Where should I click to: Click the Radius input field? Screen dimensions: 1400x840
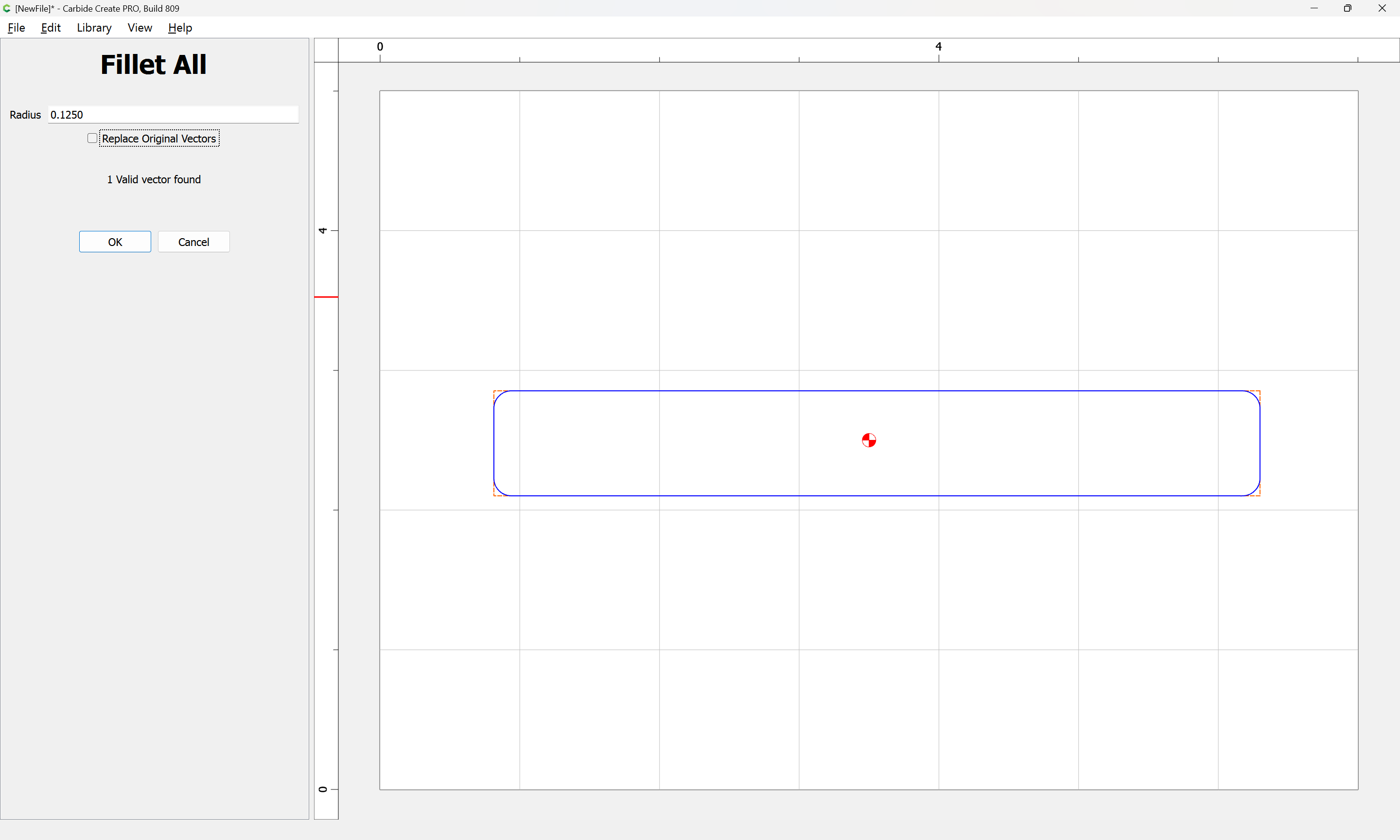tap(173, 114)
